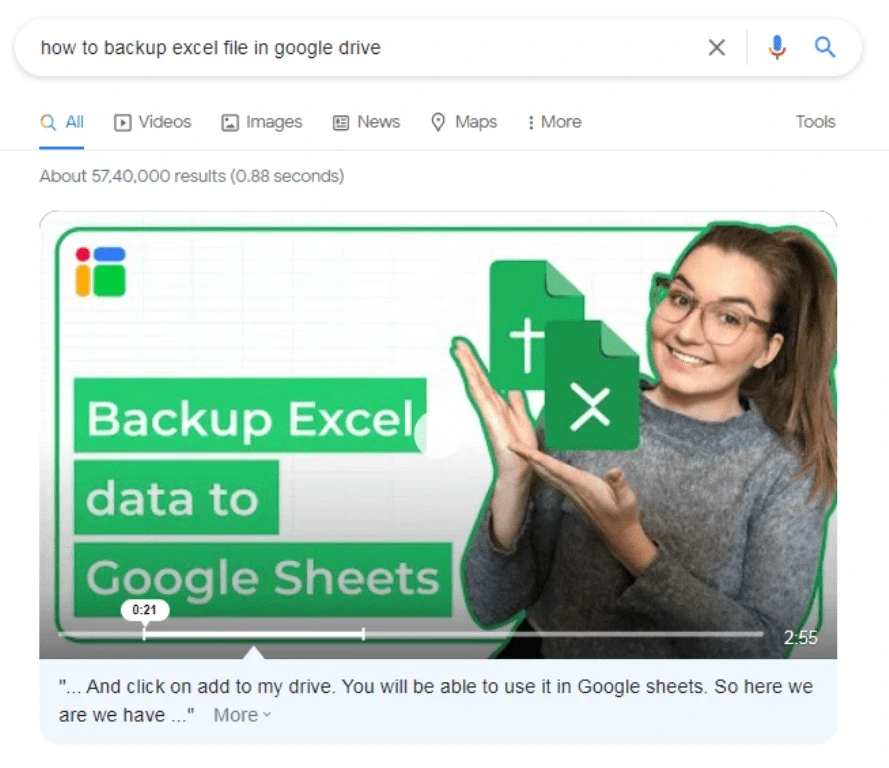Open the Tools options
This screenshot has width=889, height=768.
[815, 122]
